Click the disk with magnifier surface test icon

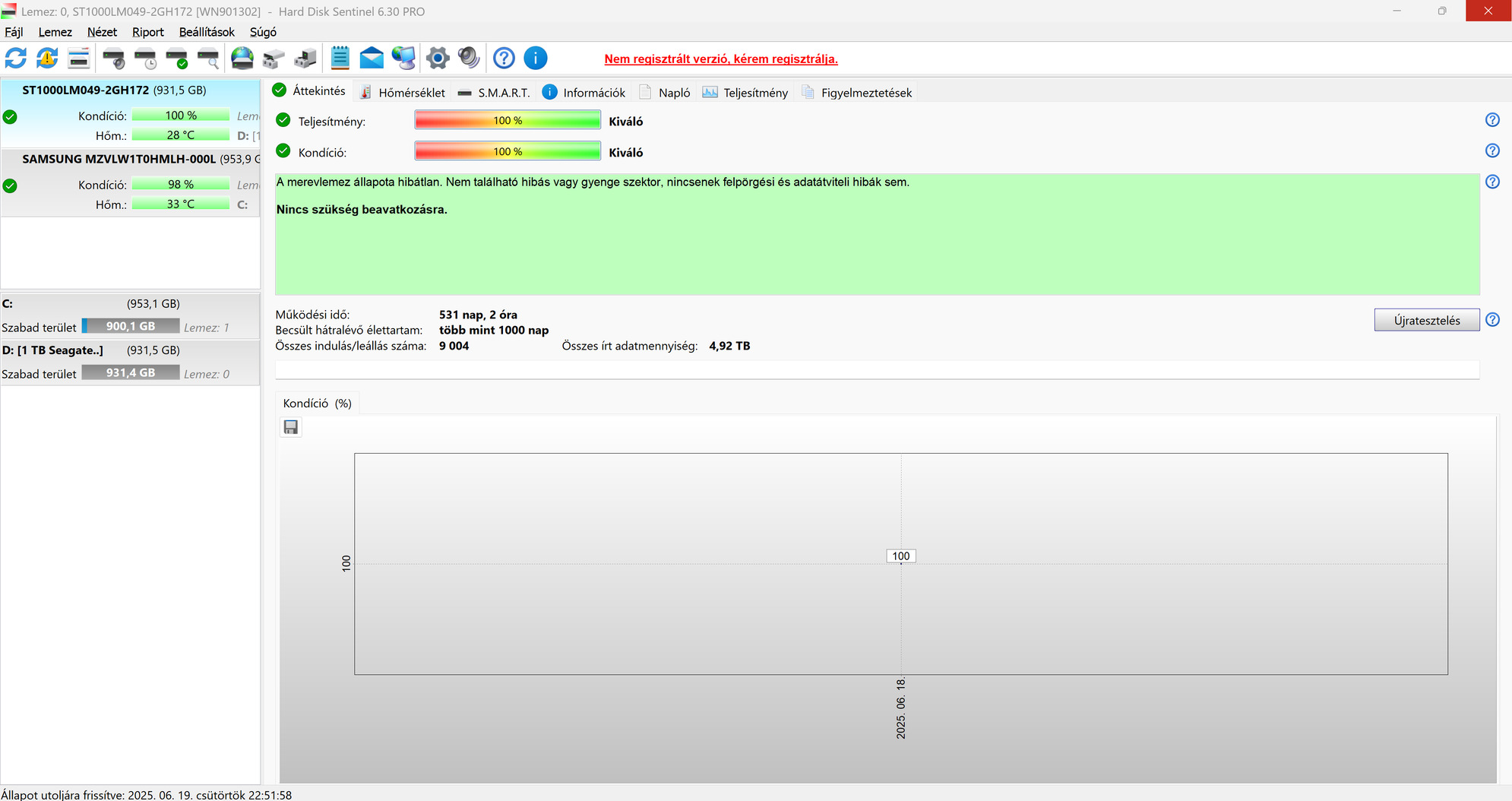point(208,58)
